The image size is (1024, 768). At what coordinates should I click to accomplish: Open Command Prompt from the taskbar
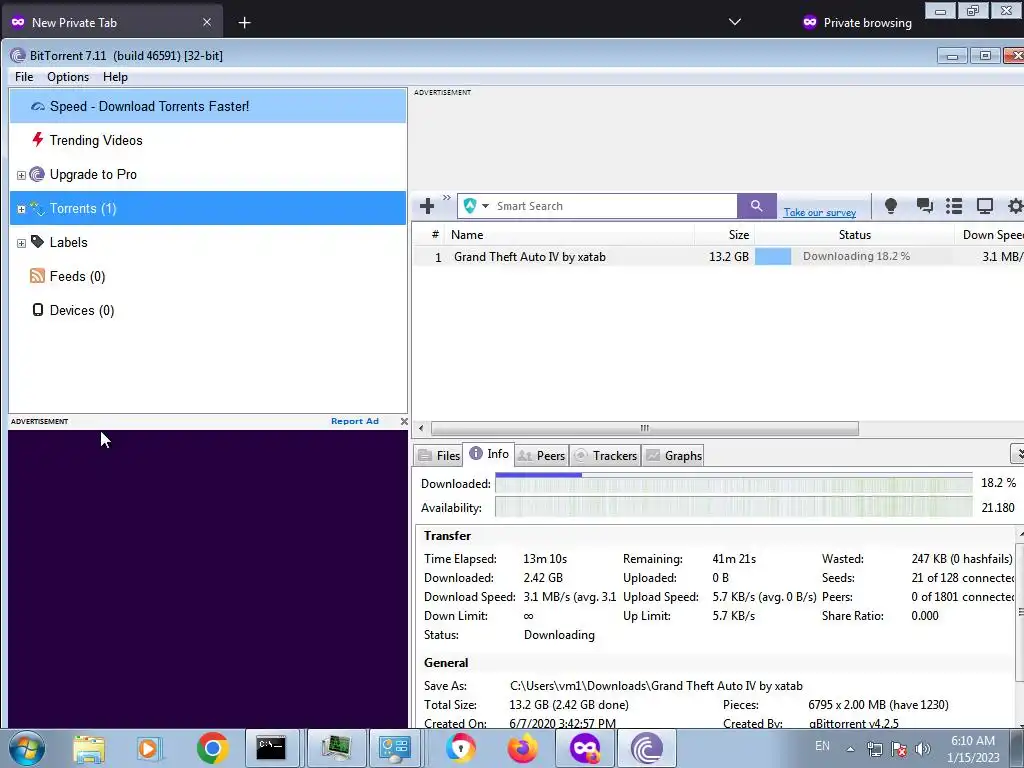click(270, 748)
